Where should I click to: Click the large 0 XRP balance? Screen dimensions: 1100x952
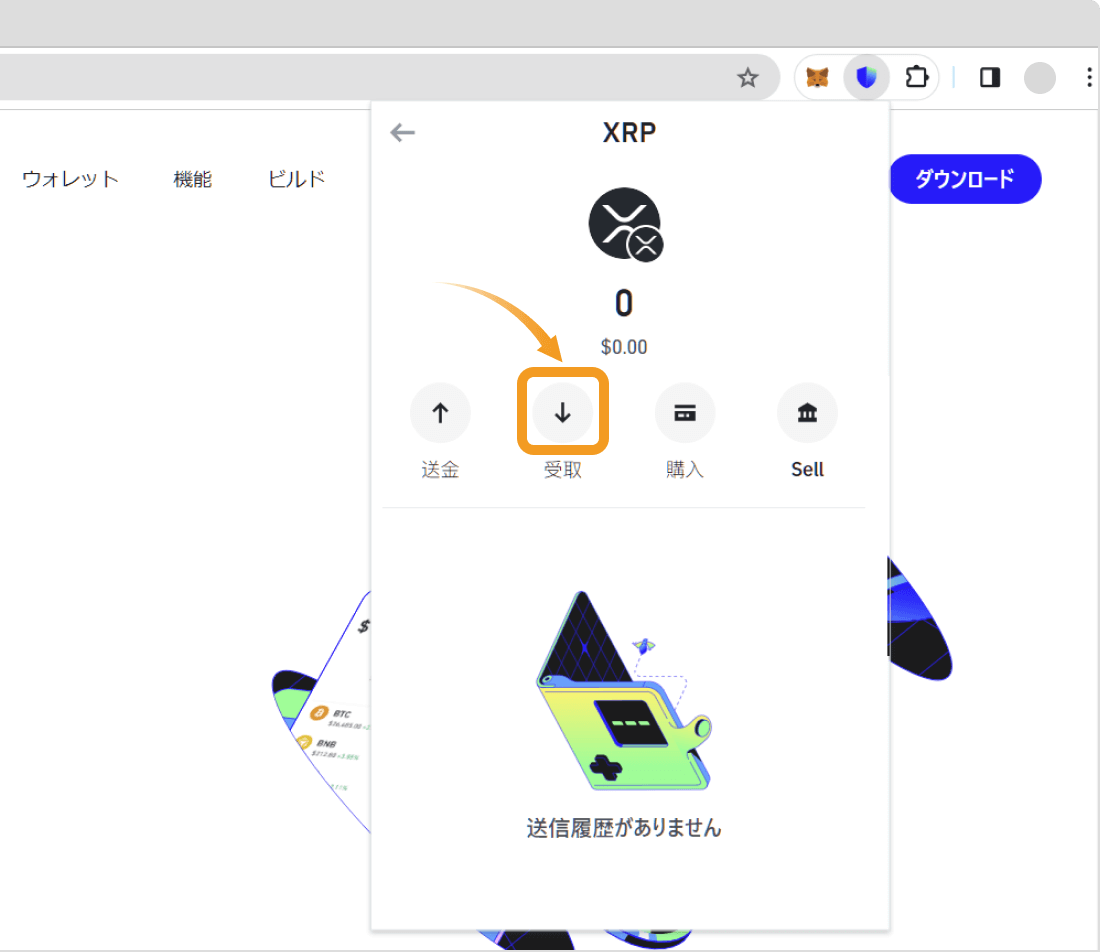624,304
